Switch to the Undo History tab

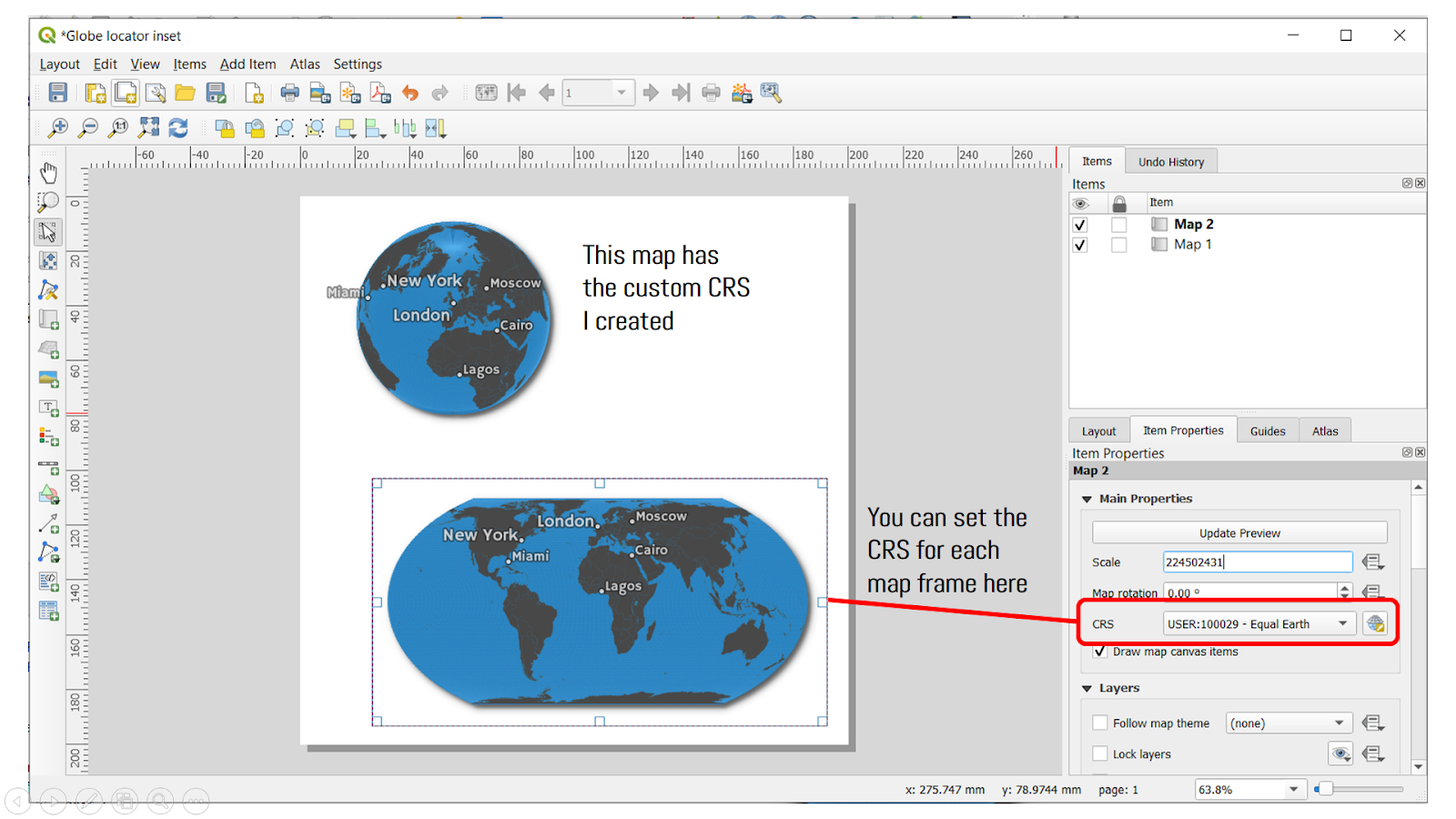point(1171,161)
